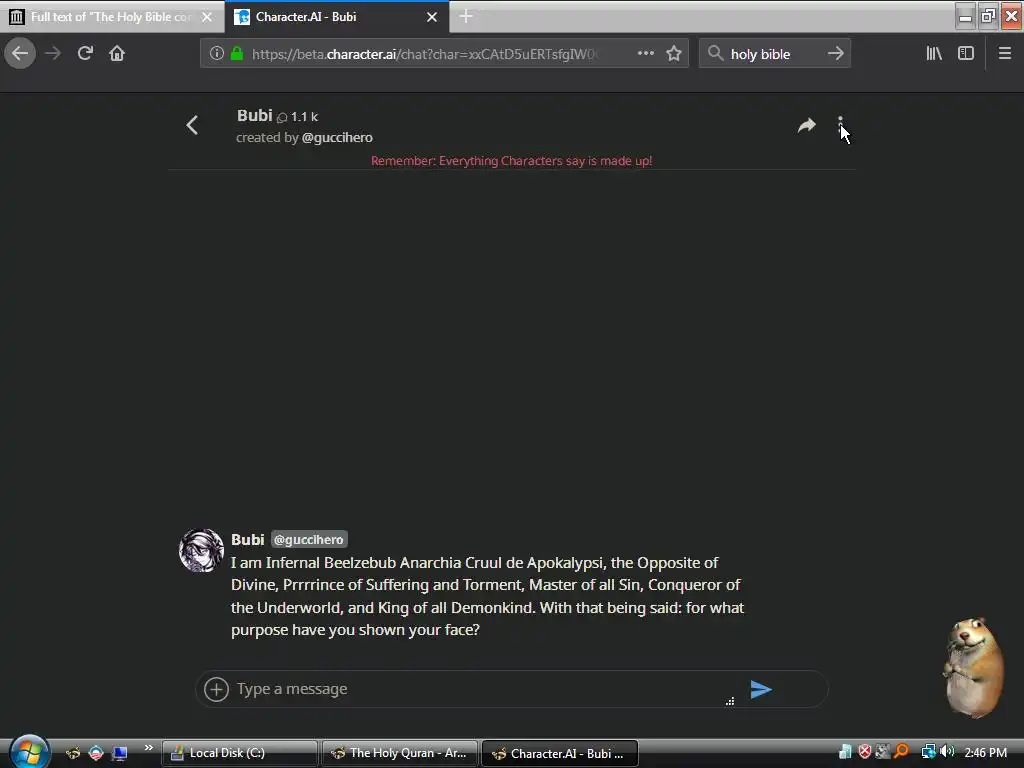Viewport: 1024px width, 768px height.
Task: Show site information via the info icon
Action: click(x=217, y=54)
